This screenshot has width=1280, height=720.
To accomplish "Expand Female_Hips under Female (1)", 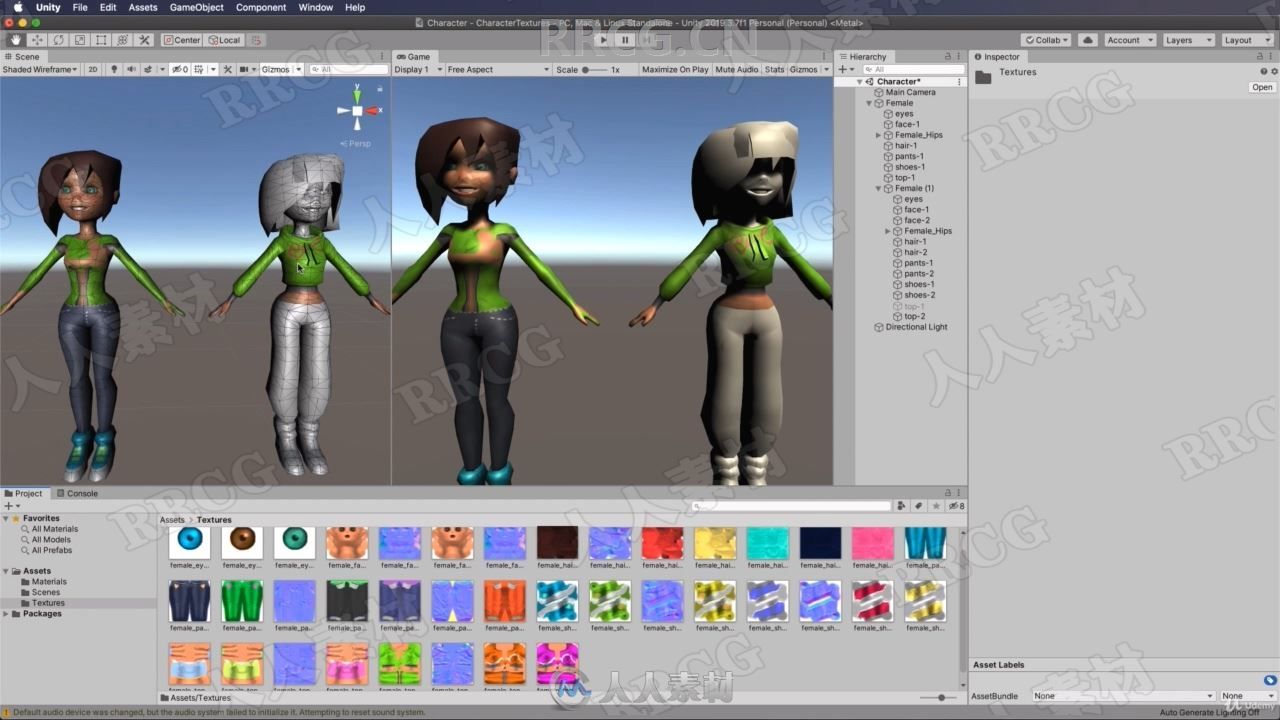I will (888, 231).
